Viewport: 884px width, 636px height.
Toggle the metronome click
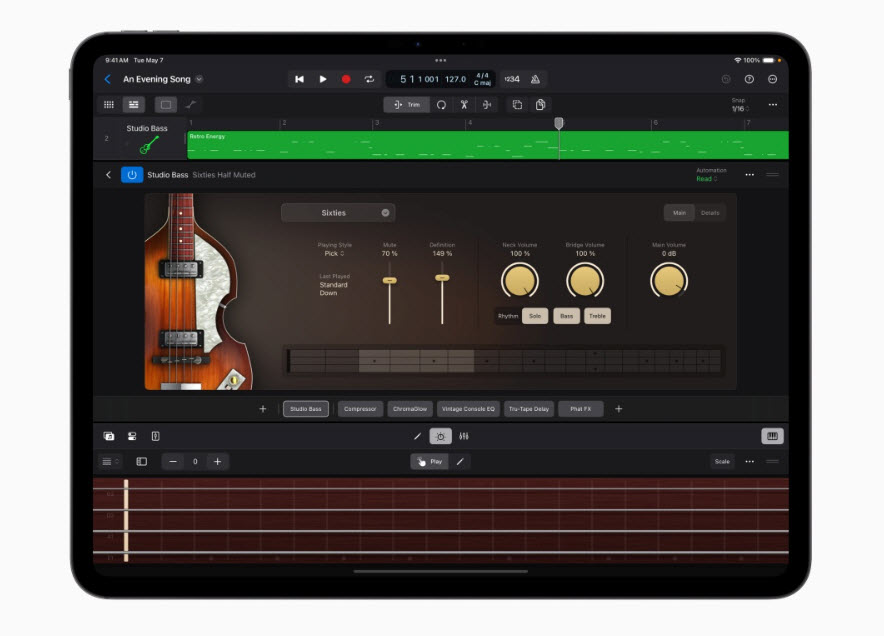pyautogui.click(x=536, y=80)
